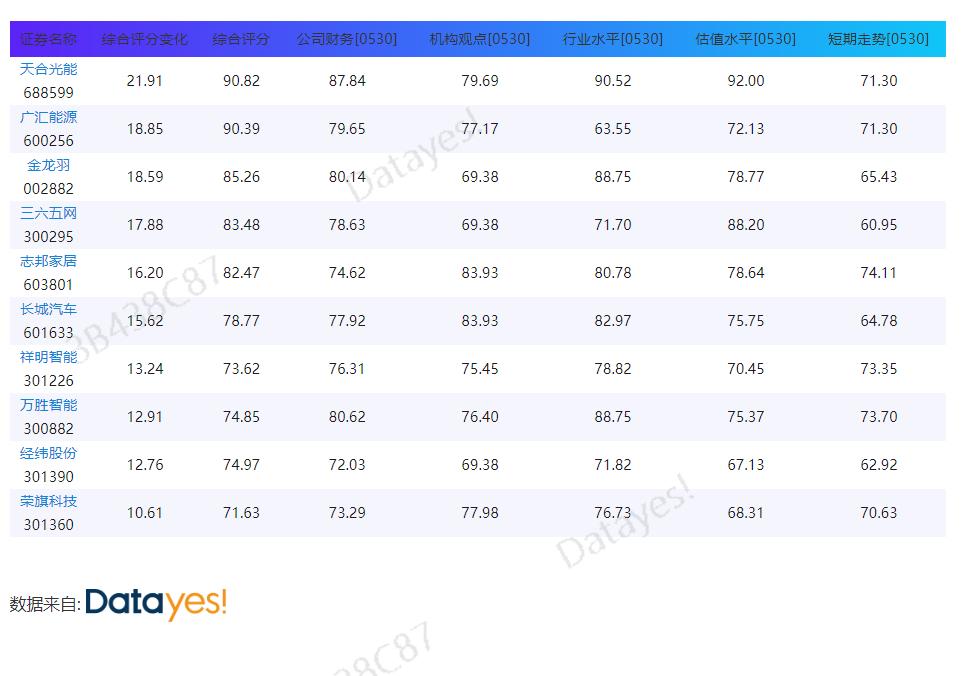The width and height of the screenshot is (961, 676).
Task: Open the 荣旗科技 stock link
Action: point(48,501)
